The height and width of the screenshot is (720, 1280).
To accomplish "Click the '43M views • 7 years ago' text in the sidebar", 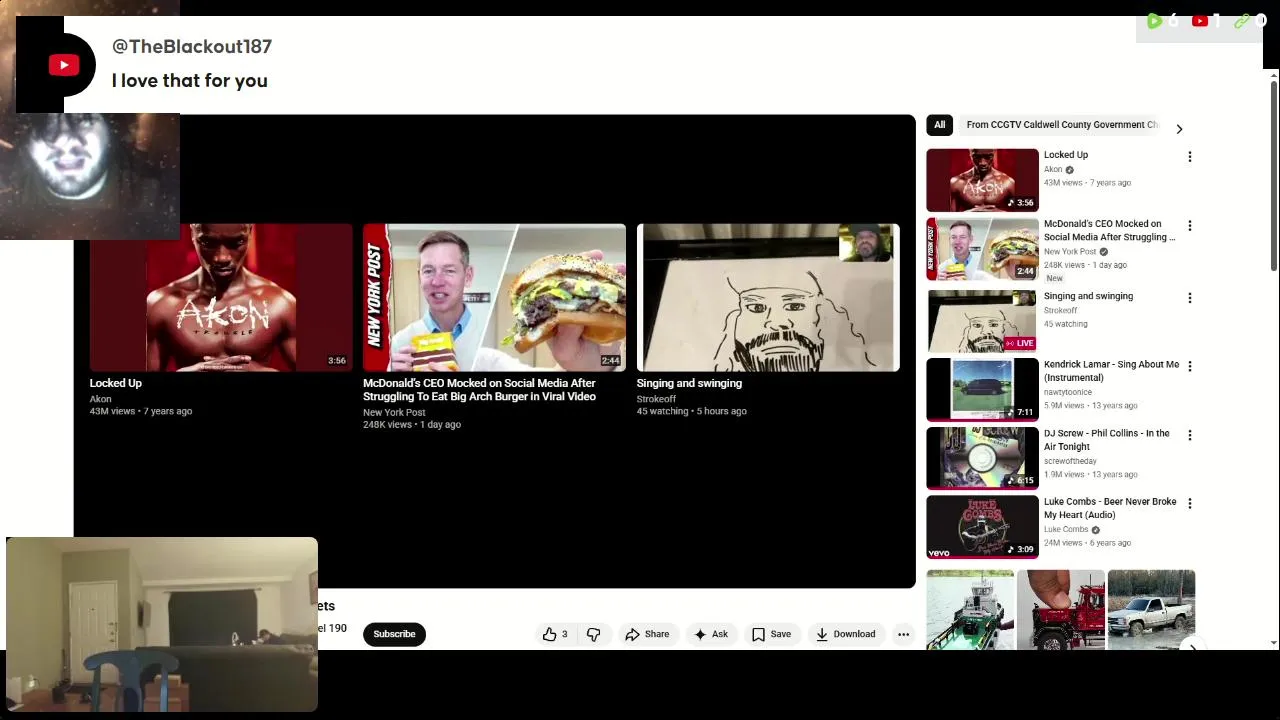I will pos(1087,183).
